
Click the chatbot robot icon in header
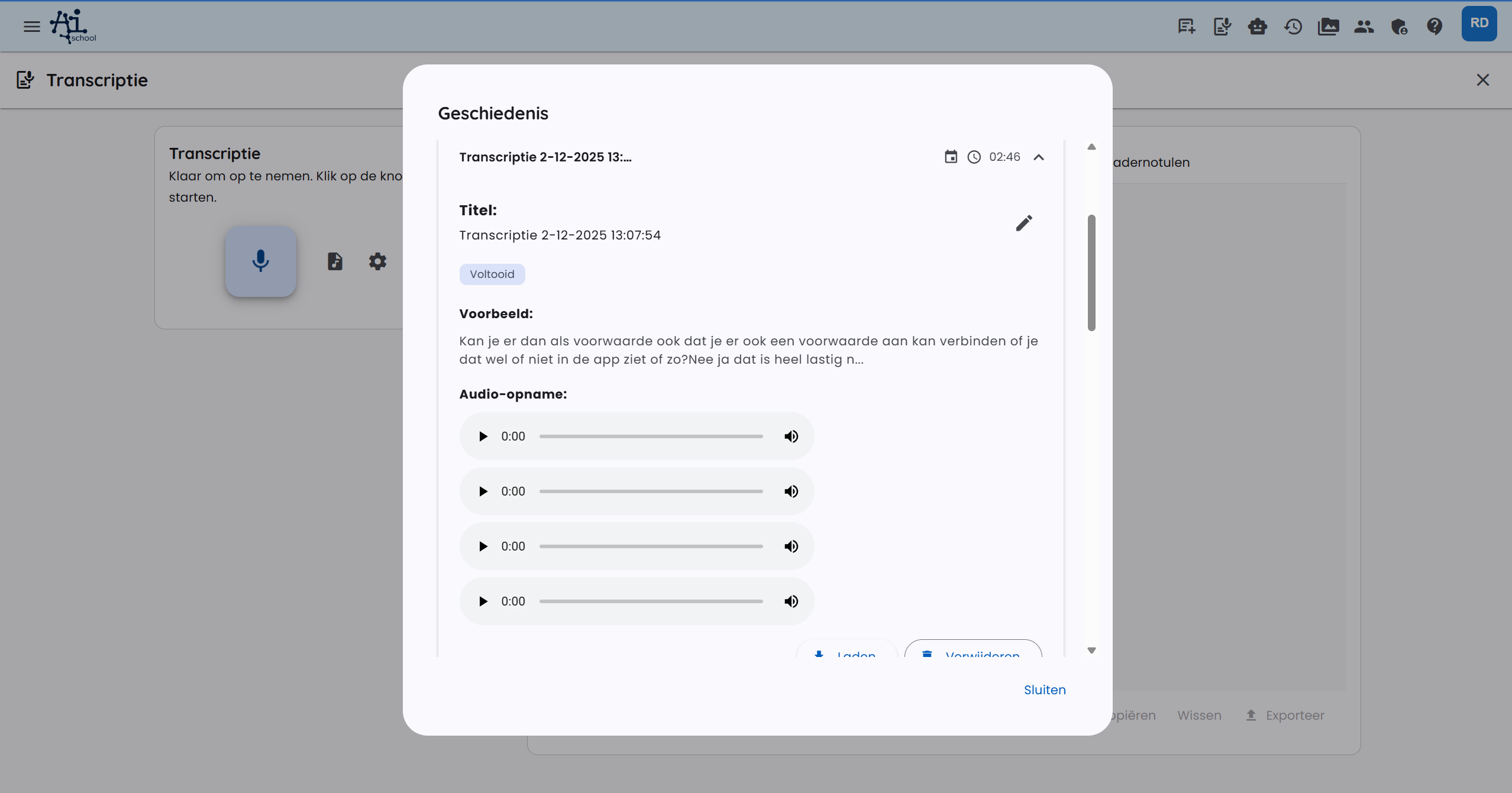(x=1257, y=26)
